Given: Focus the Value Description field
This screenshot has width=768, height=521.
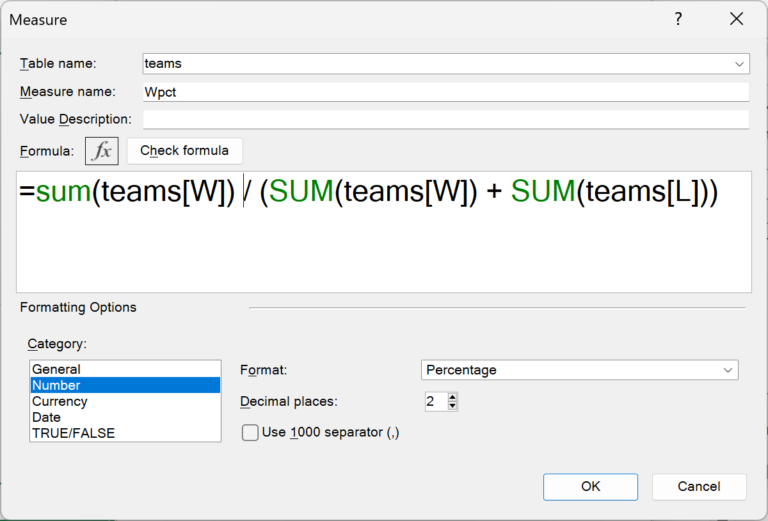Looking at the screenshot, I should (446, 120).
